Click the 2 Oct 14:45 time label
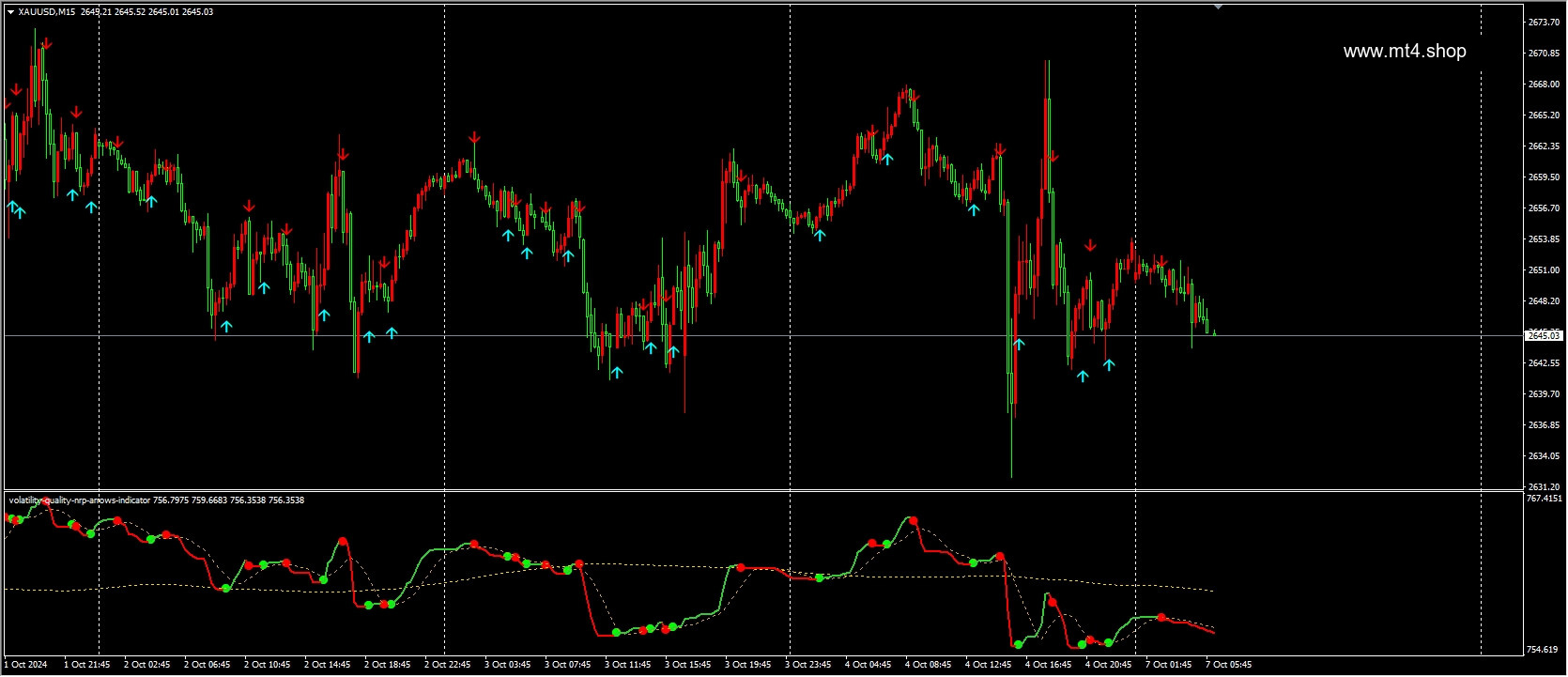The height and width of the screenshot is (677, 1568). pos(327,665)
